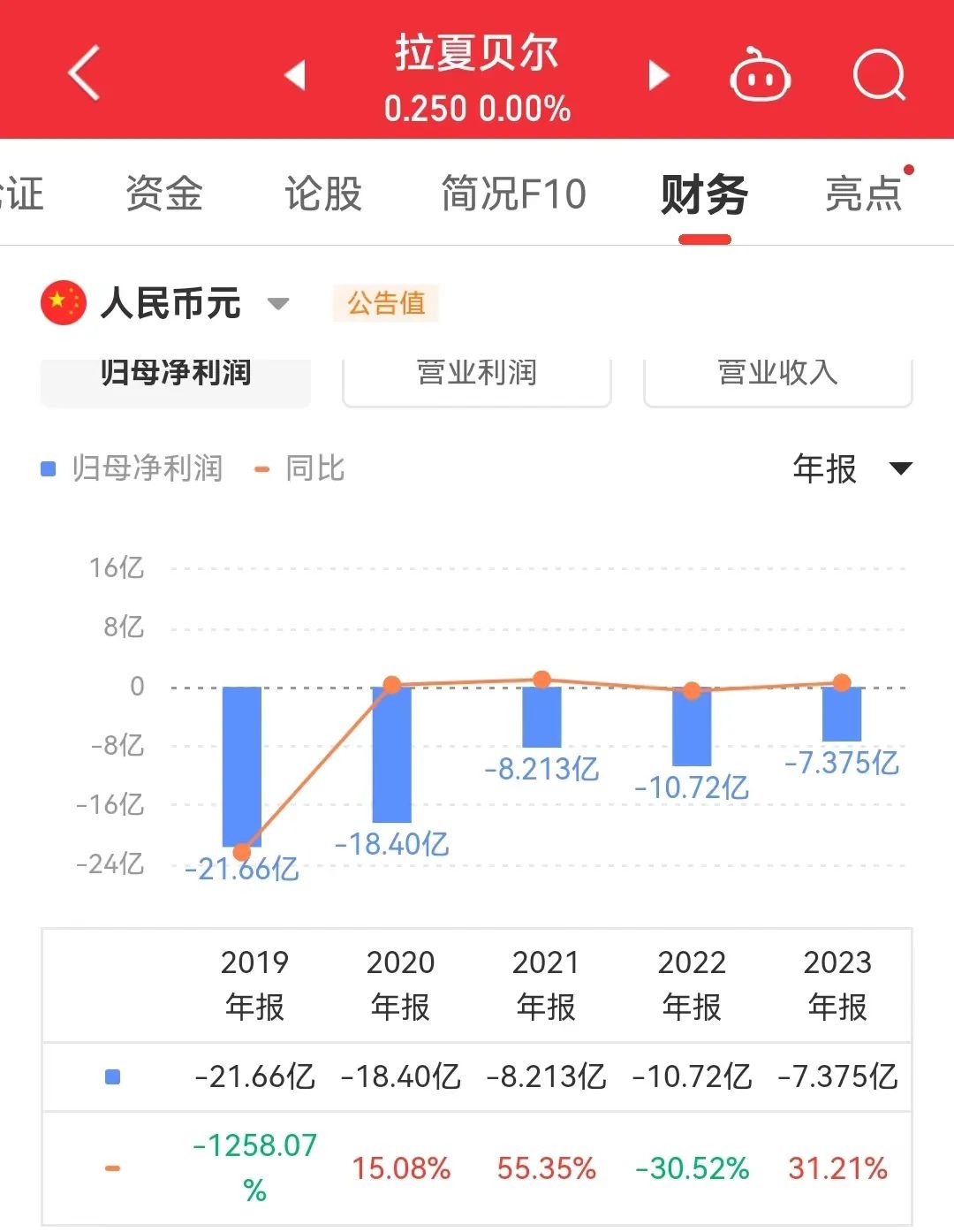Open the 亮点 tab
954x1232 pixels.
pos(864,194)
